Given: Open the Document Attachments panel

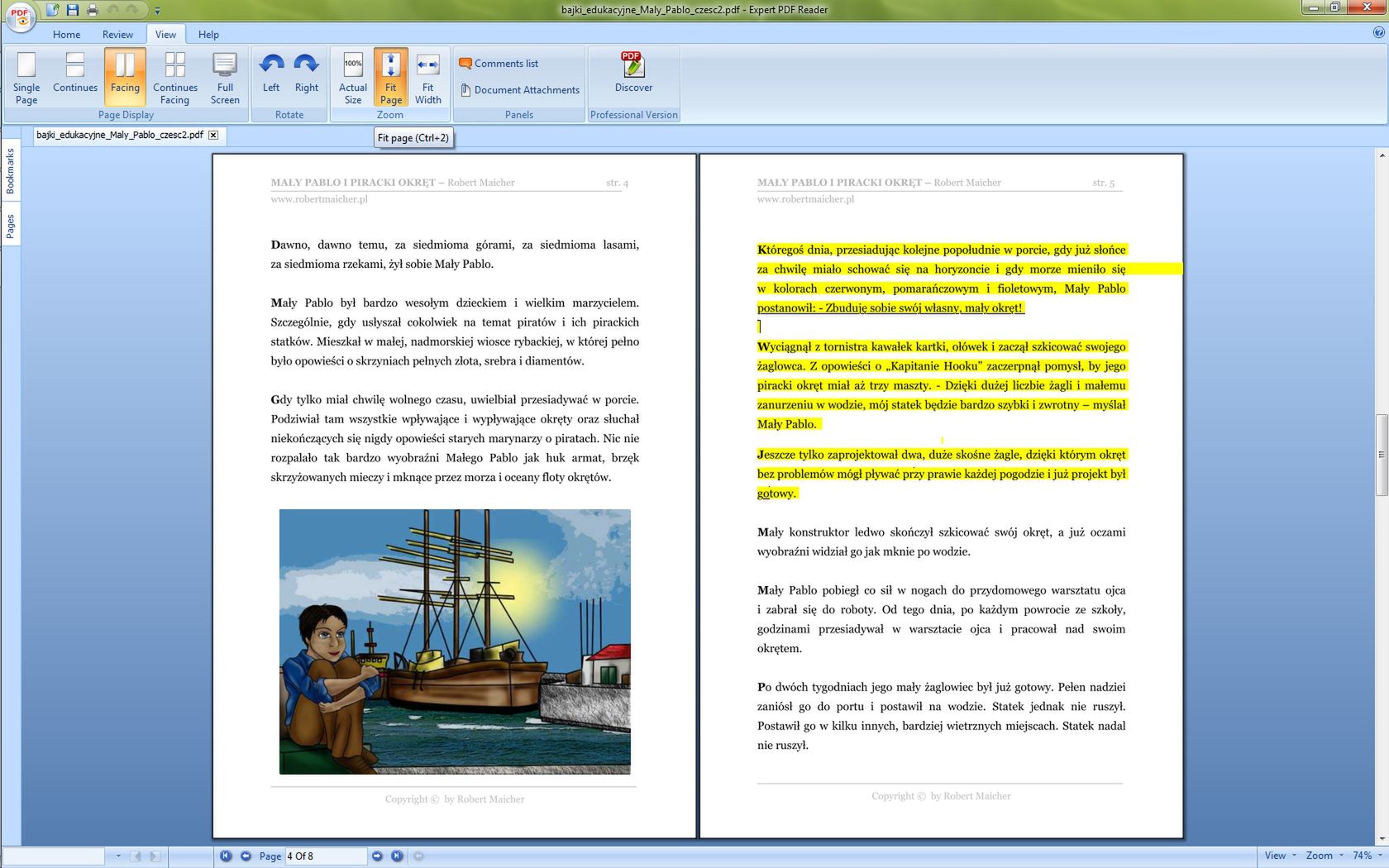Looking at the screenshot, I should [520, 90].
